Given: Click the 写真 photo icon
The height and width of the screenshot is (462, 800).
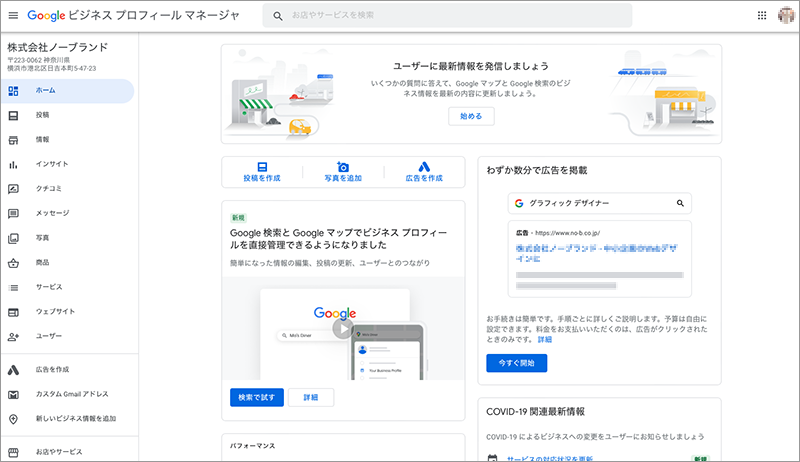Looking at the screenshot, I should click(13, 238).
